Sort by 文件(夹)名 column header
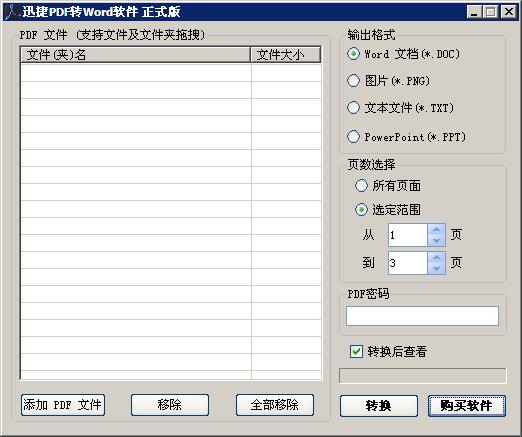522x437 pixels. [135, 55]
